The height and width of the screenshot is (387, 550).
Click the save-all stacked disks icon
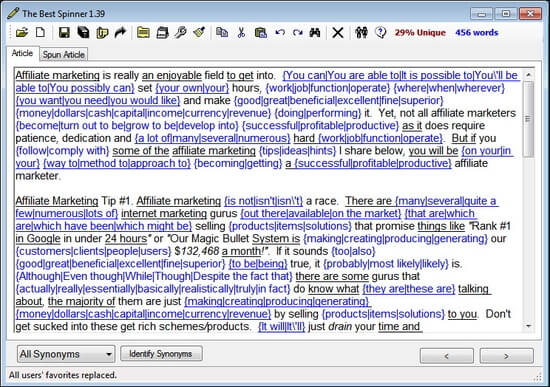click(83, 33)
